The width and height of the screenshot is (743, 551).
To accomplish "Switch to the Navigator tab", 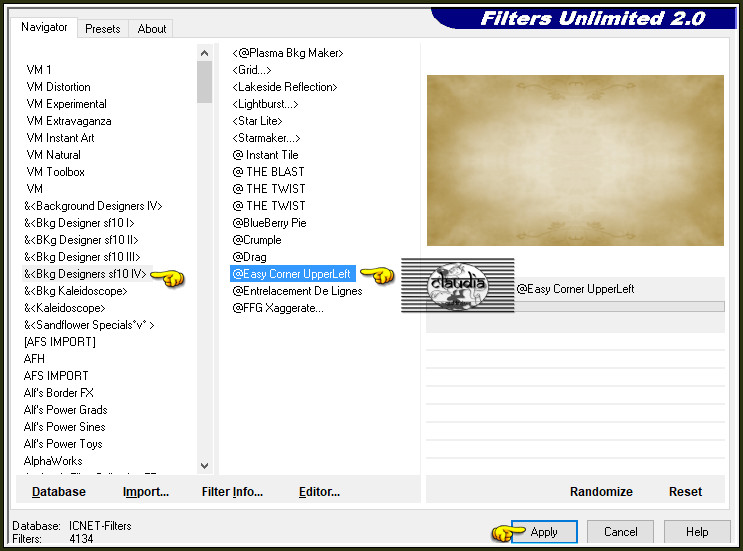I will tap(44, 27).
